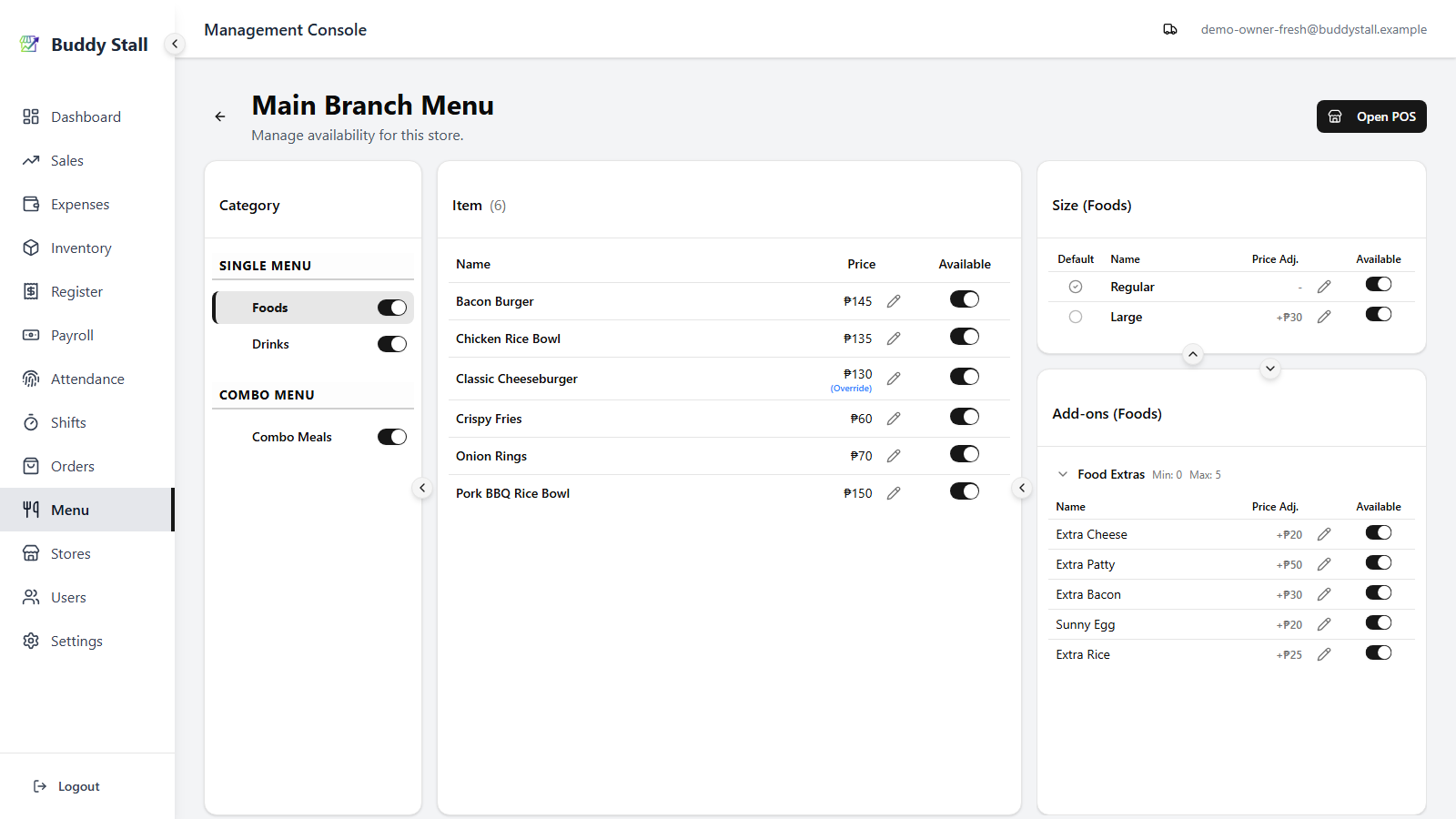The height and width of the screenshot is (819, 1456).
Task: Edit the Regular size price adjustment
Action: click(x=1324, y=287)
